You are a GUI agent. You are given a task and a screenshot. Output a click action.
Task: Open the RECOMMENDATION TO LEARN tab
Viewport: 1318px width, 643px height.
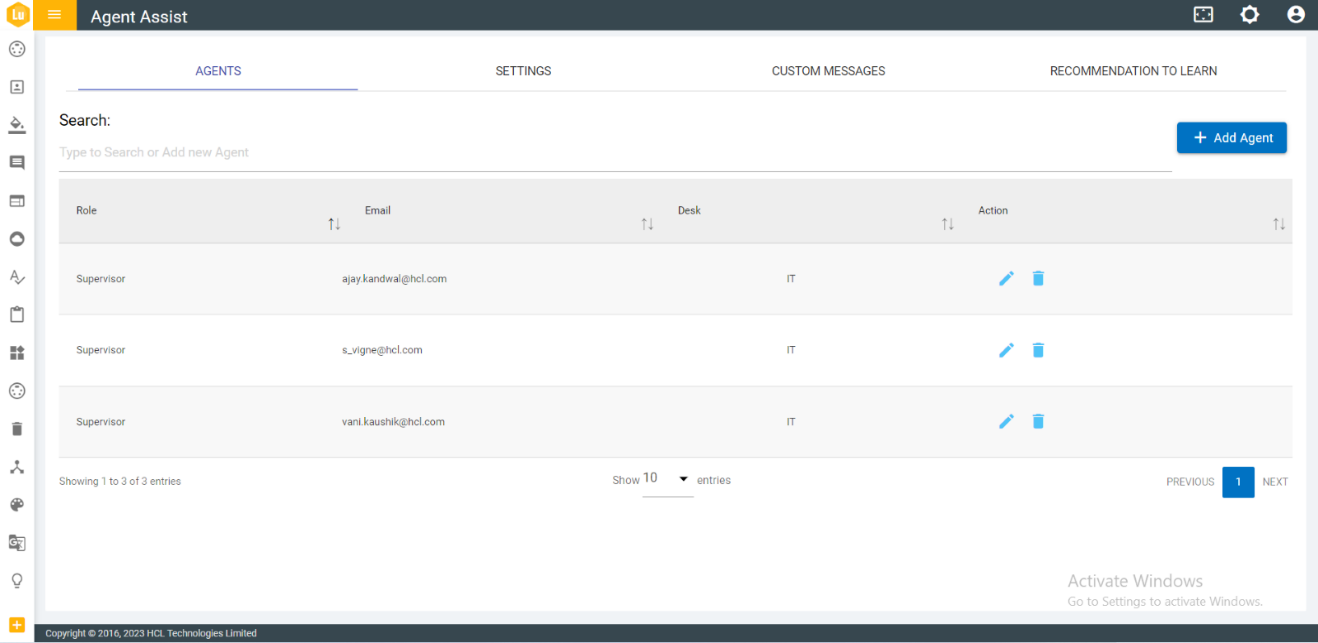[x=1133, y=71]
